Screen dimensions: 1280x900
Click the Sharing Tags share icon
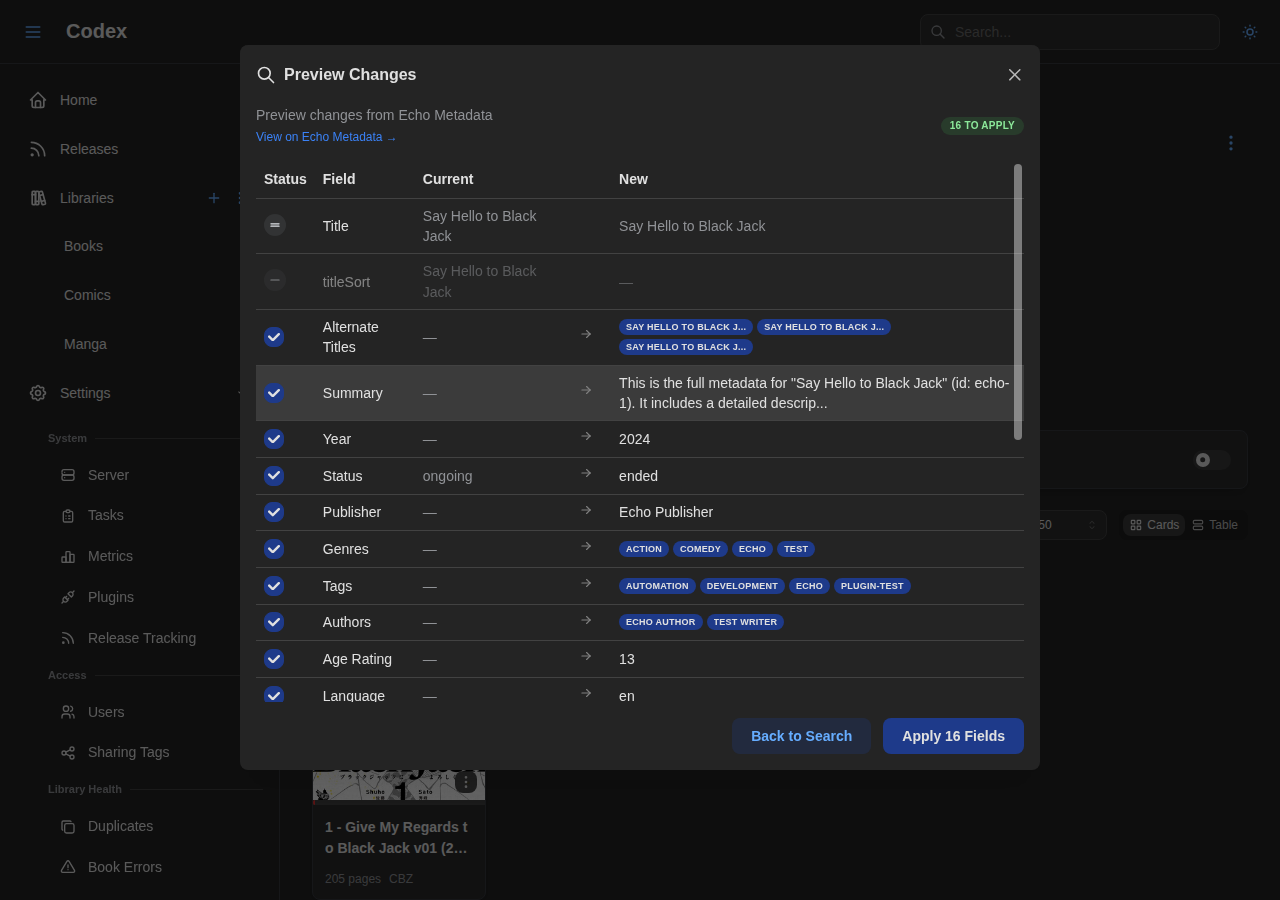68,752
